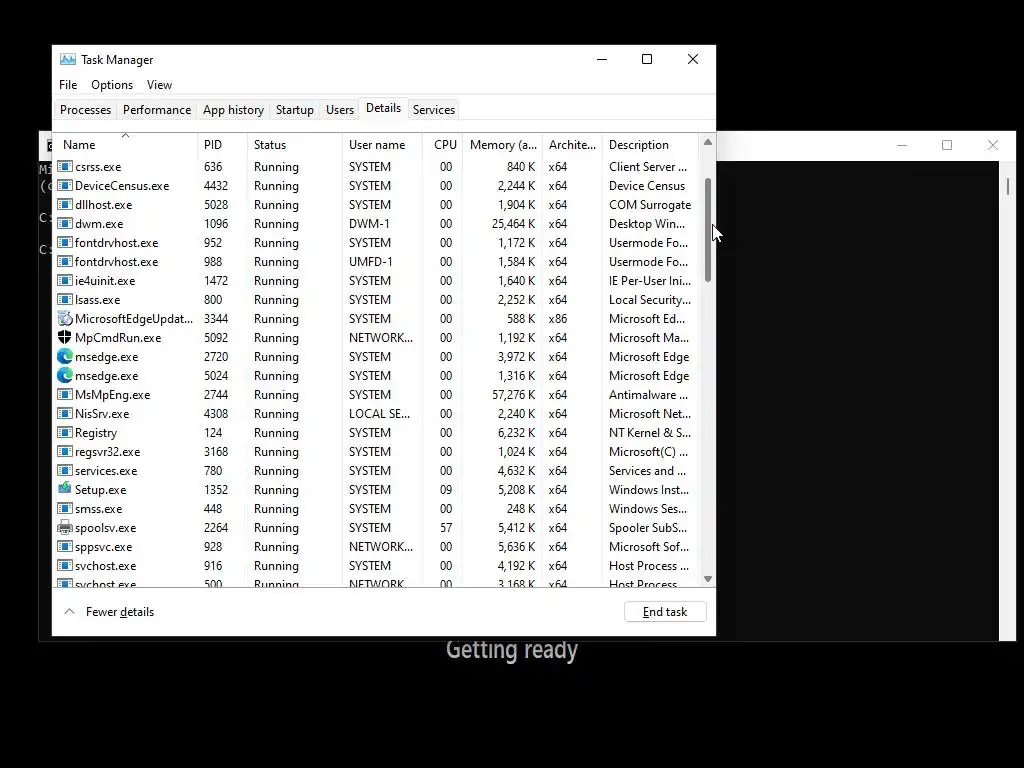1024x768 pixels.
Task: Minimize the background console window
Action: pyautogui.click(x=902, y=145)
